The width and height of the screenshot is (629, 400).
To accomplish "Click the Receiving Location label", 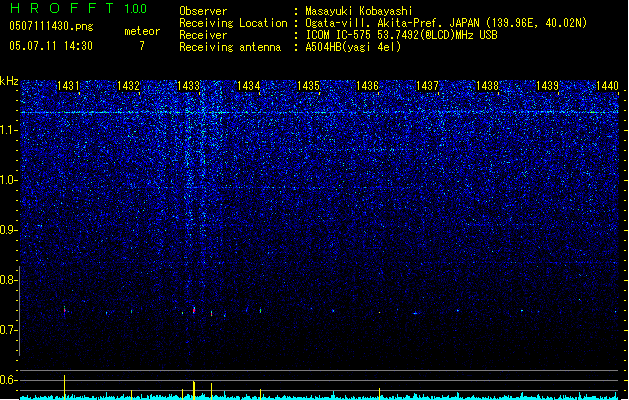I will tap(233, 23).
